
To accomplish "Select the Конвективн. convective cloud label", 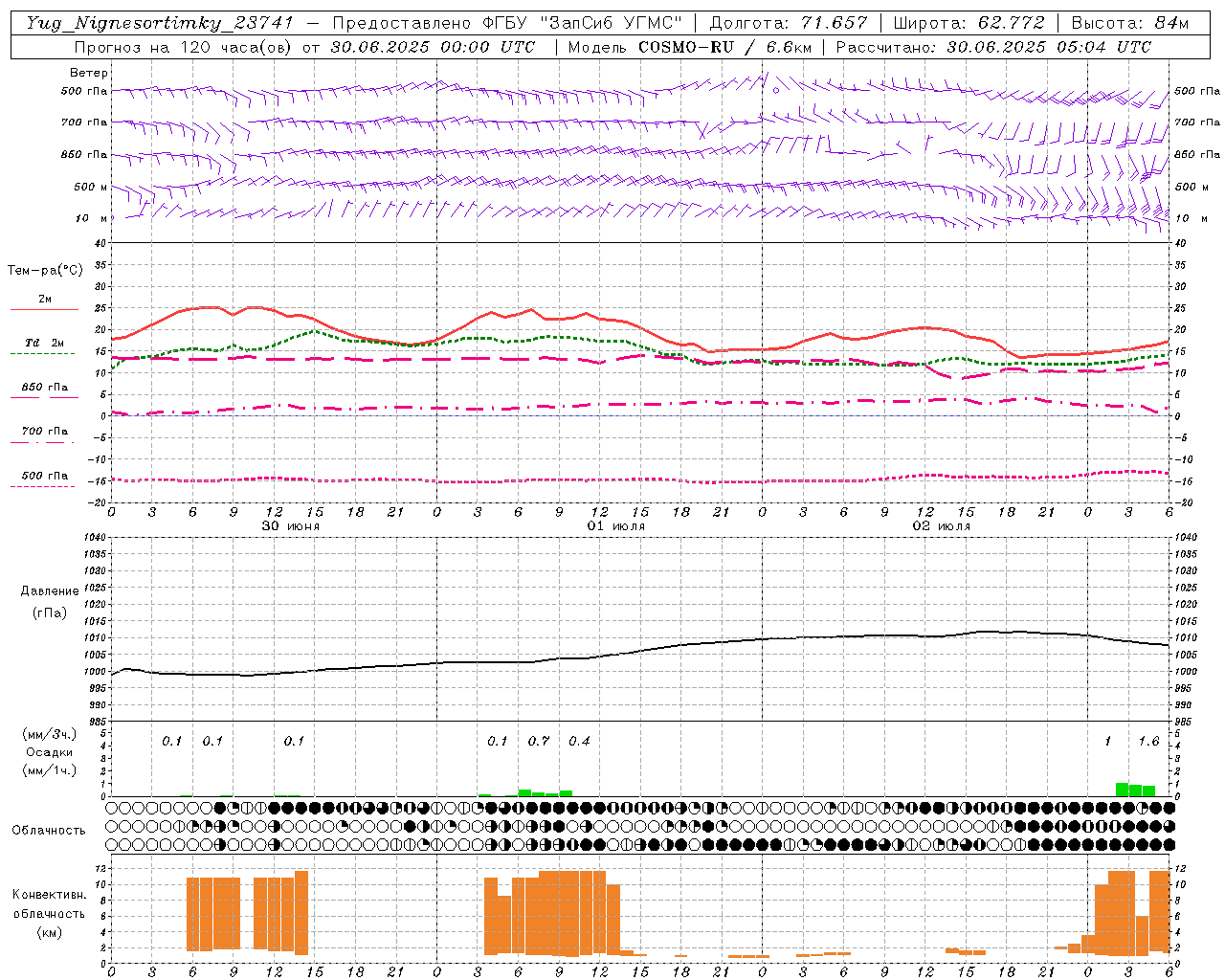I will [49, 895].
